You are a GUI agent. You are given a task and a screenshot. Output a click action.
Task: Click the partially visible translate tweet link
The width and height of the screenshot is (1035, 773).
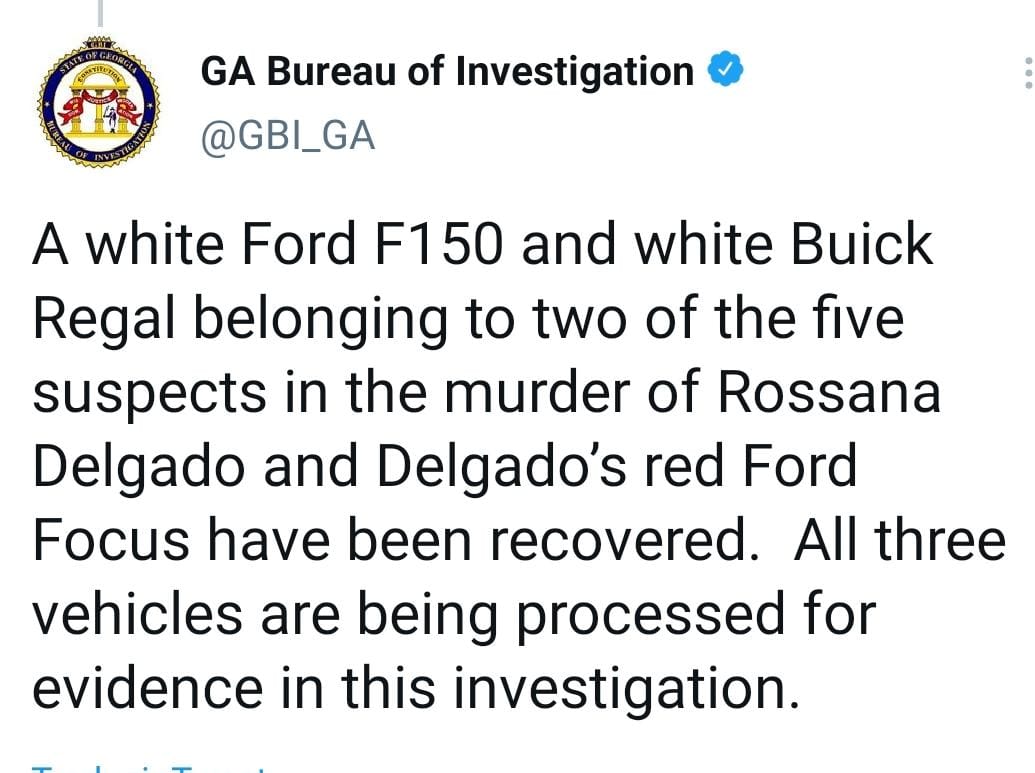click(150, 768)
